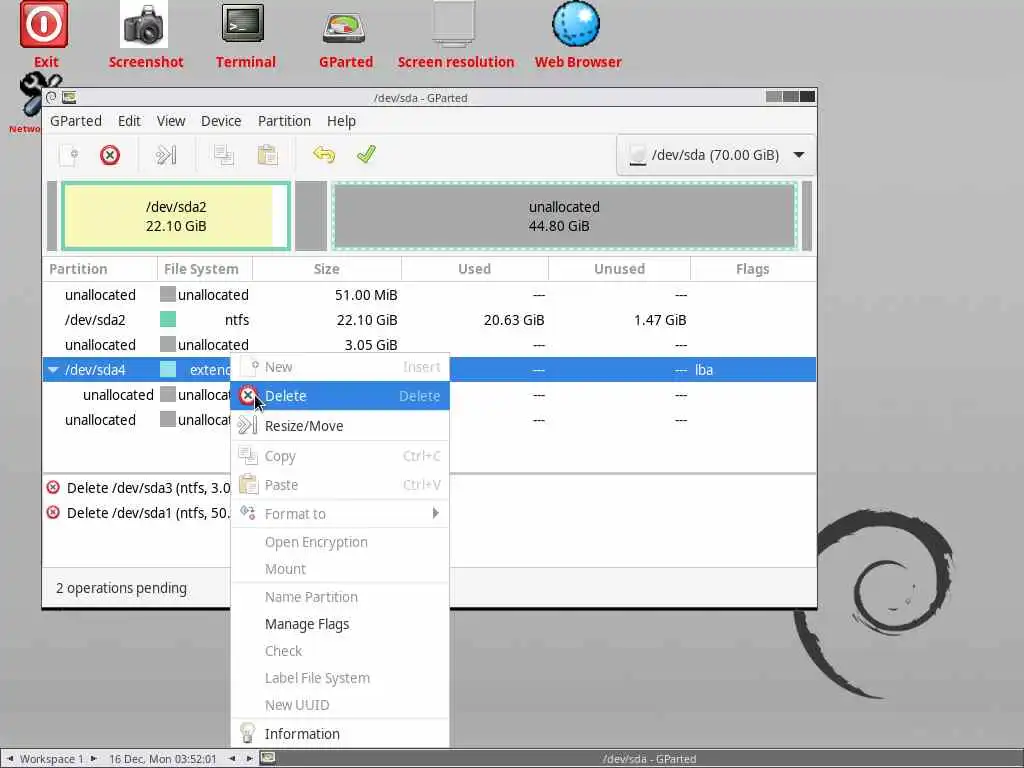
Task: Apply all operations with green checkmark
Action: (366, 154)
